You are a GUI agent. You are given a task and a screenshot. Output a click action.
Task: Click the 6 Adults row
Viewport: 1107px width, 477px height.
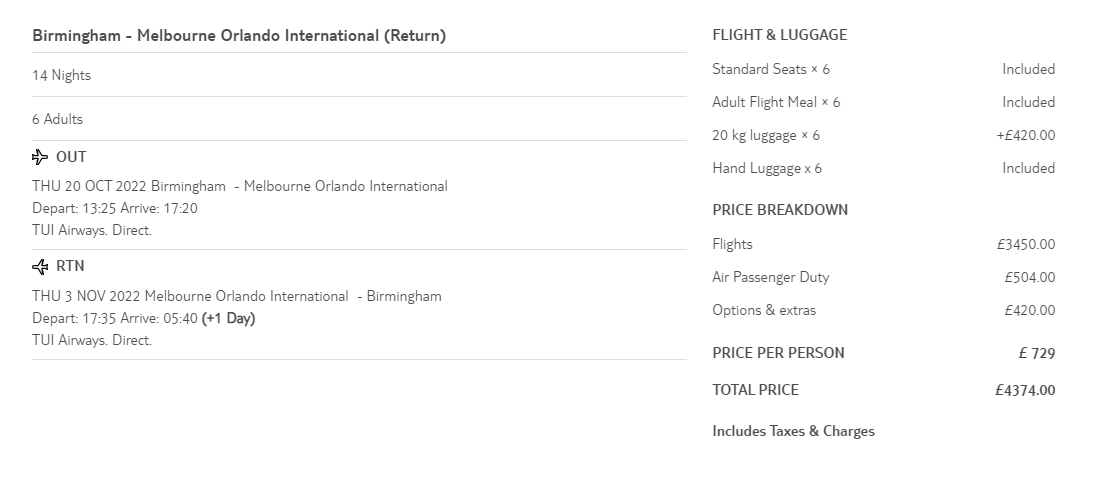[x=57, y=119]
